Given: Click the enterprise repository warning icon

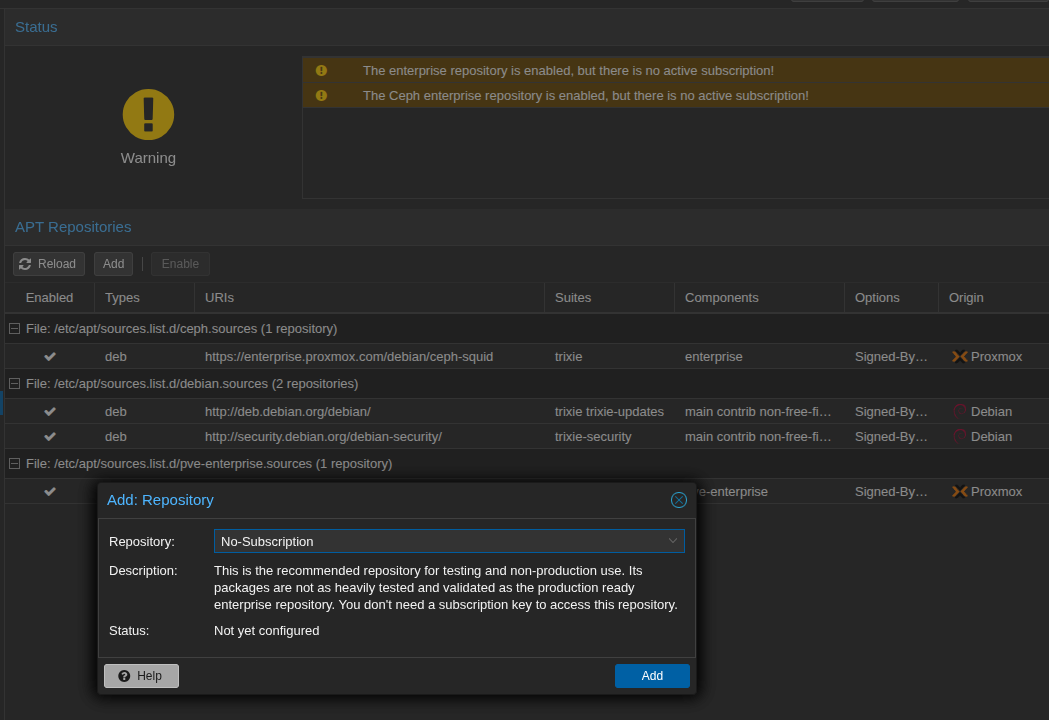Looking at the screenshot, I should pos(321,71).
